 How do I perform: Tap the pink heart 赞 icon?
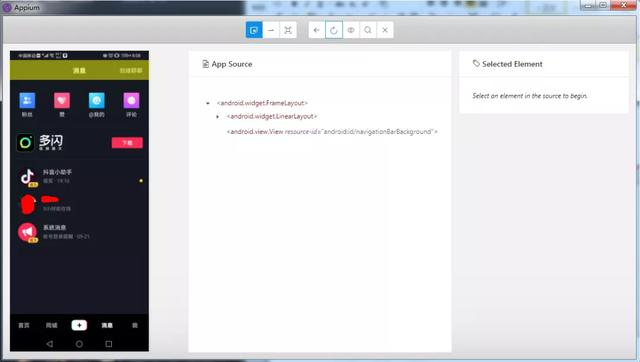(x=62, y=100)
